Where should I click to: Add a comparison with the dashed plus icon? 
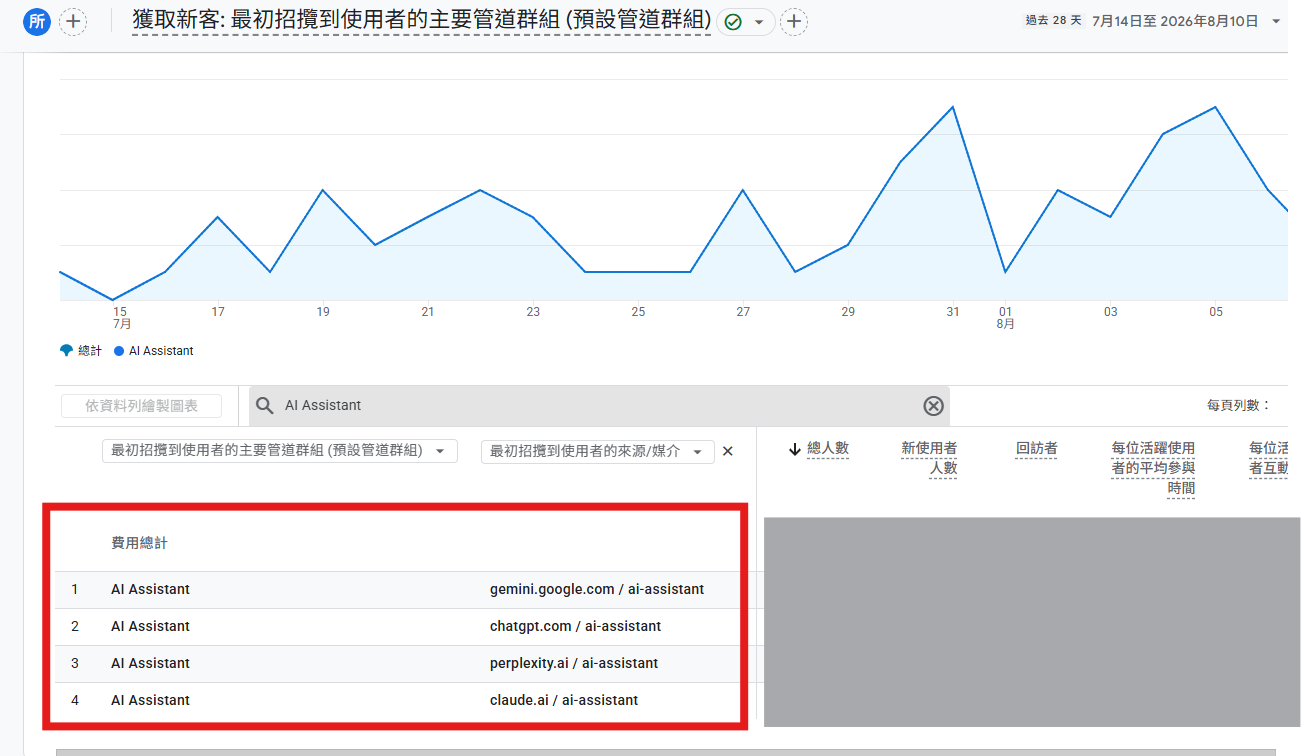(x=73, y=21)
